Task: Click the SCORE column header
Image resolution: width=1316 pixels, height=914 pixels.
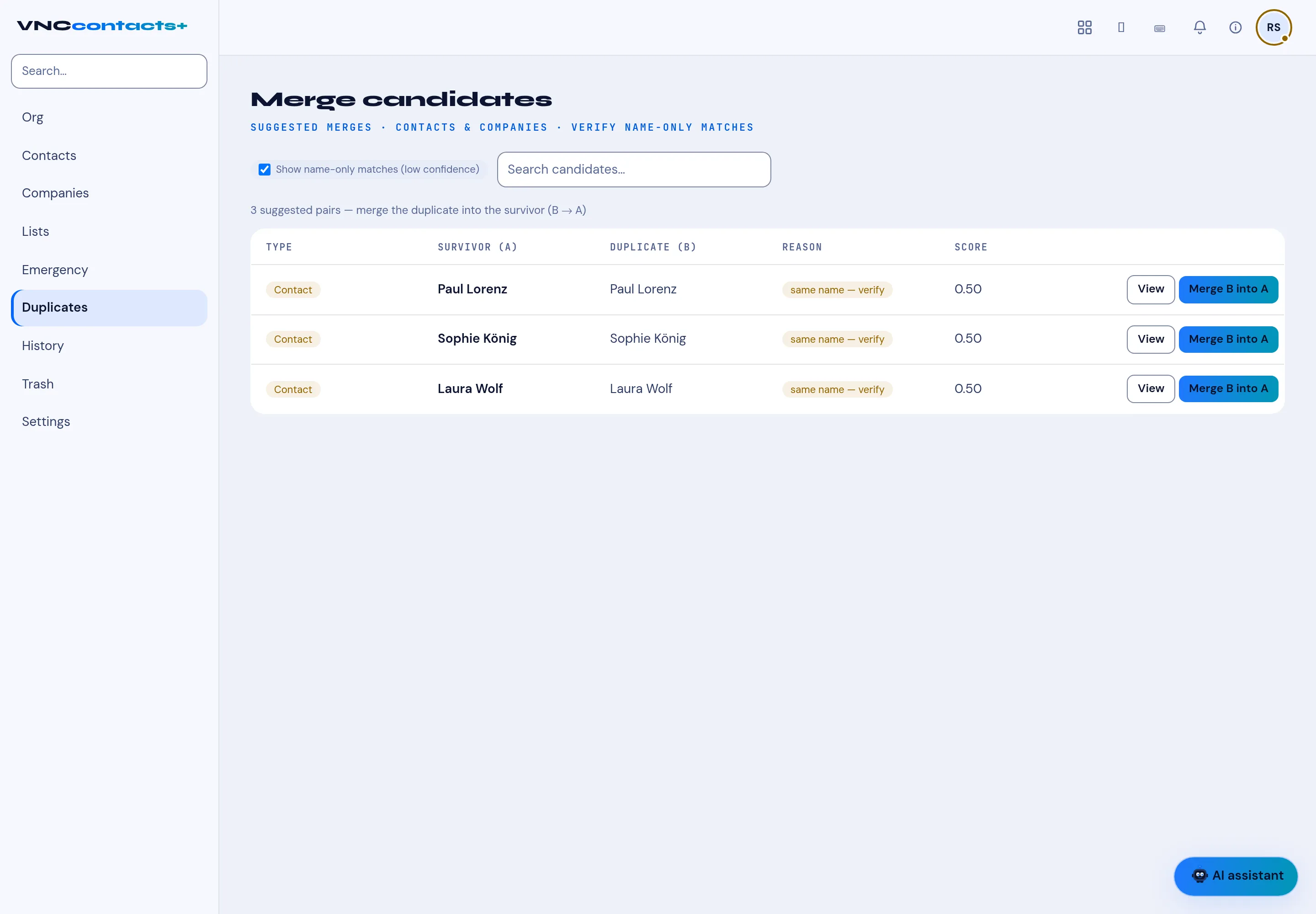Action: [971, 247]
